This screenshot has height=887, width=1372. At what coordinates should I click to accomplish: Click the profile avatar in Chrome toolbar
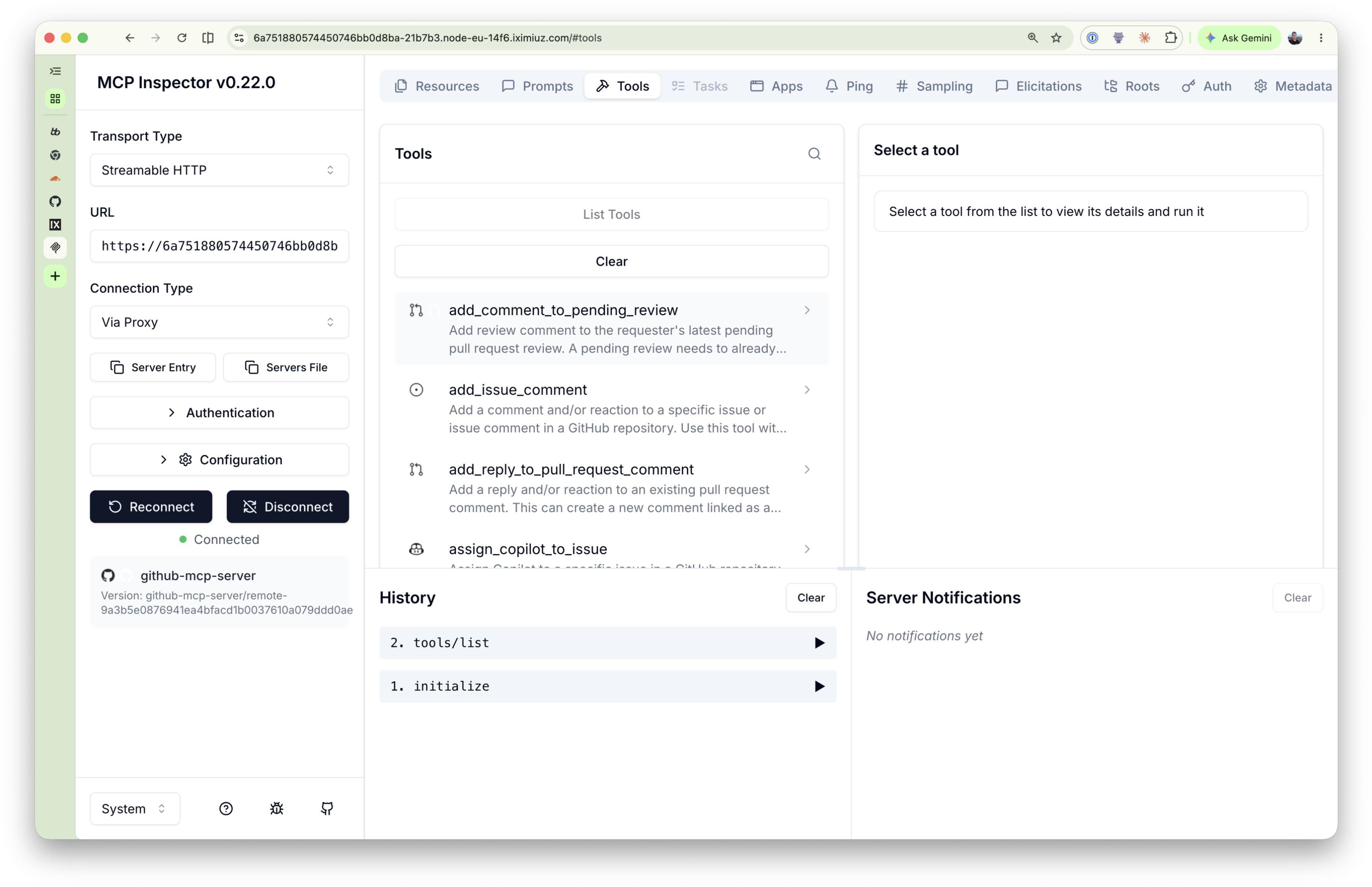point(1295,38)
